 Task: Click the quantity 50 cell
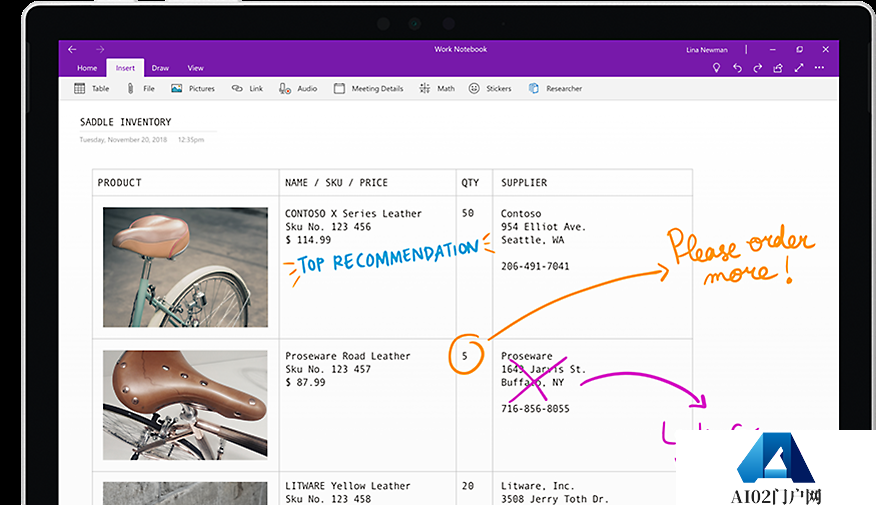(x=468, y=213)
